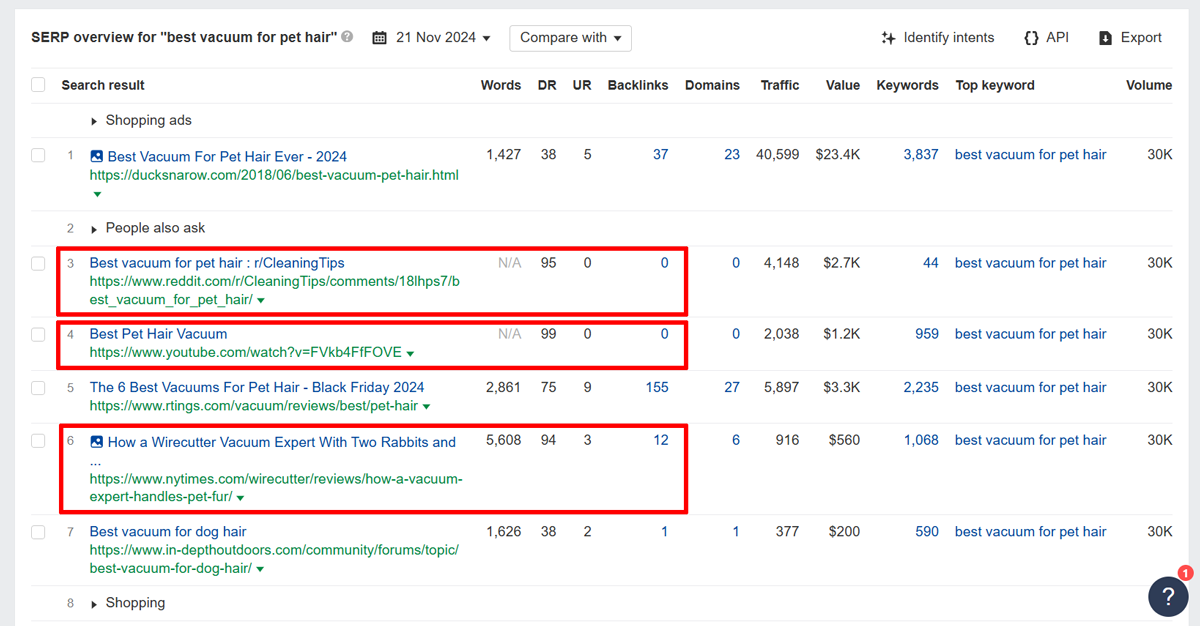Click the DR column header
This screenshot has width=1200, height=626.
pos(547,85)
